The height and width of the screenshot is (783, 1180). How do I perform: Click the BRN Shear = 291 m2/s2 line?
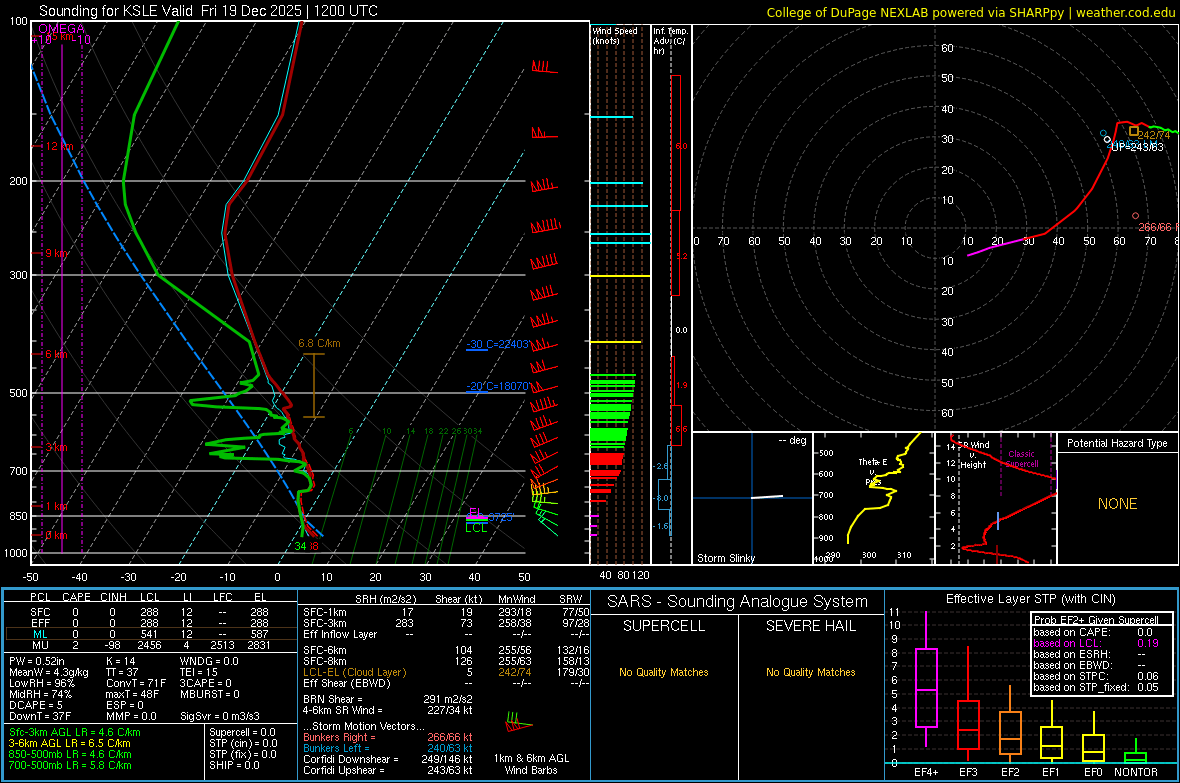pos(388,699)
